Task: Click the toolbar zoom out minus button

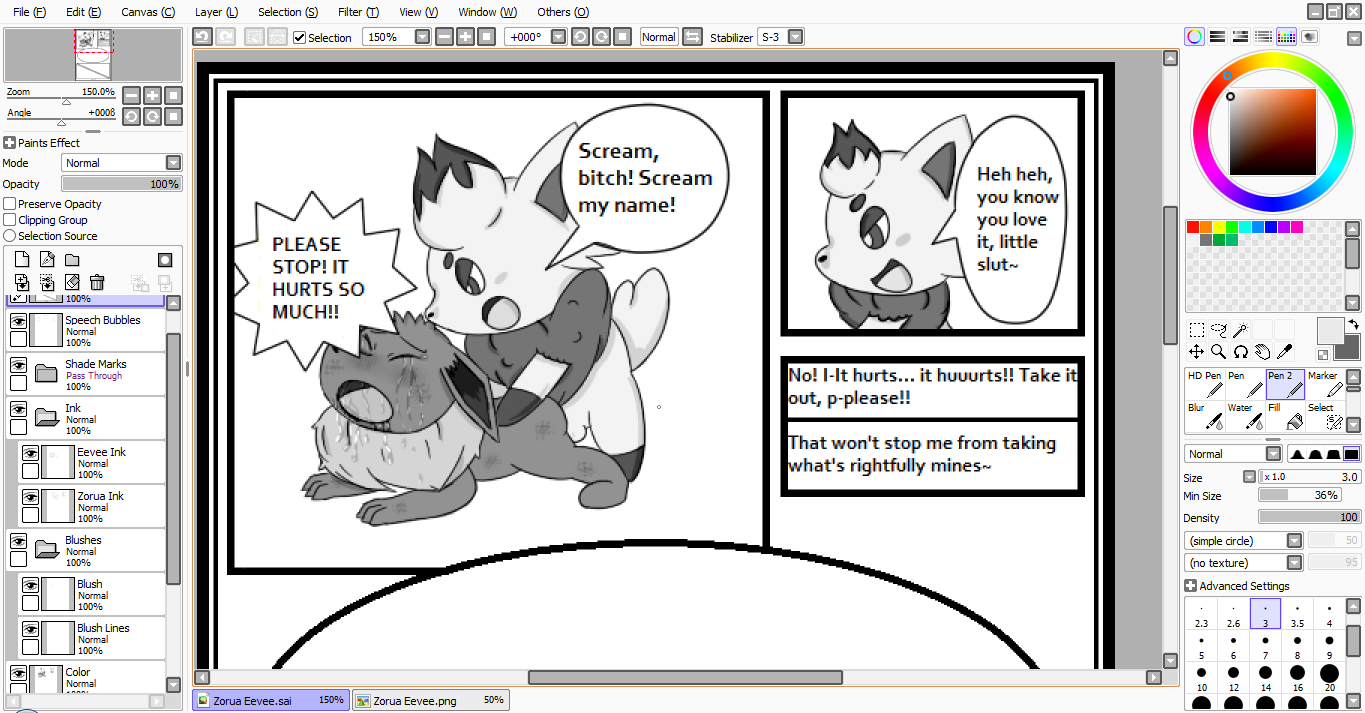Action: tap(445, 37)
